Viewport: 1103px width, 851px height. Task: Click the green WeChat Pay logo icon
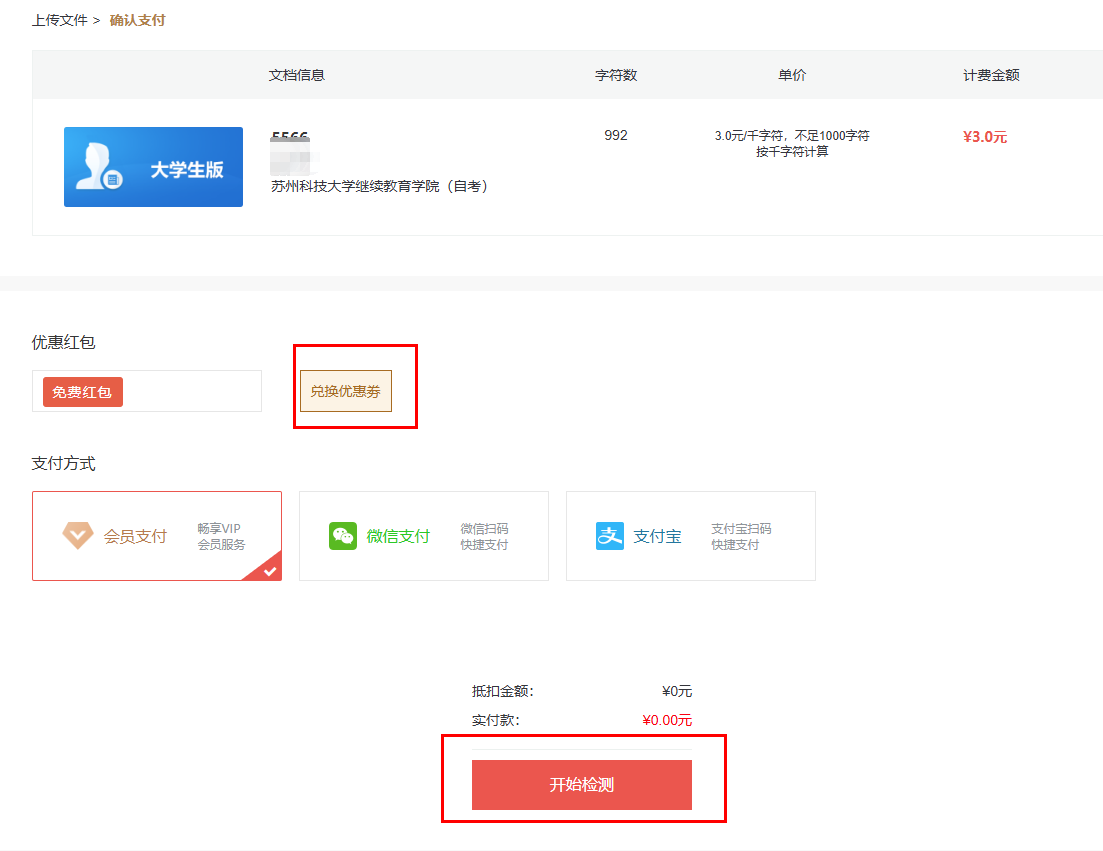tap(343, 536)
